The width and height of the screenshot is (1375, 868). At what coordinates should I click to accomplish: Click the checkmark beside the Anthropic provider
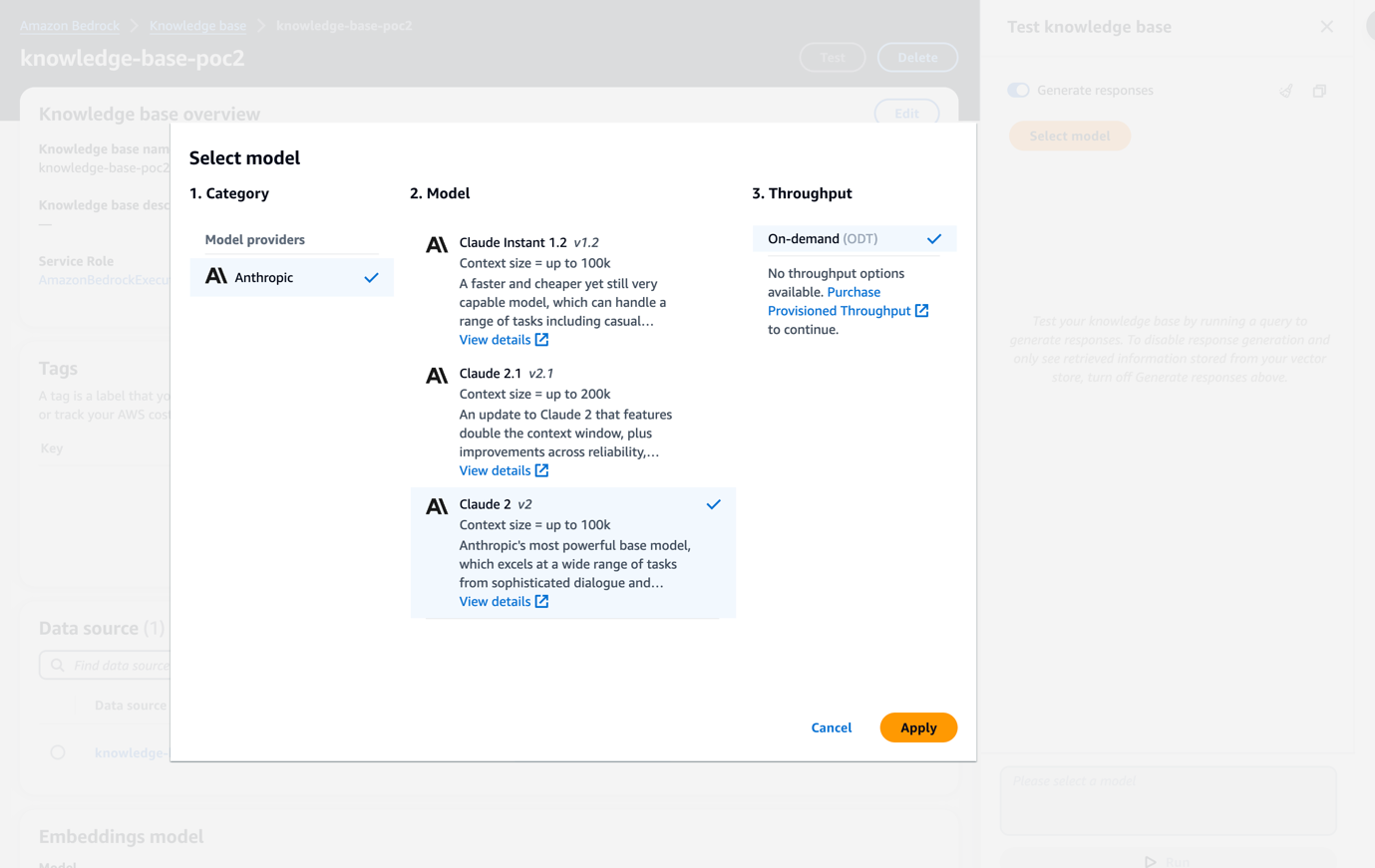click(x=371, y=277)
